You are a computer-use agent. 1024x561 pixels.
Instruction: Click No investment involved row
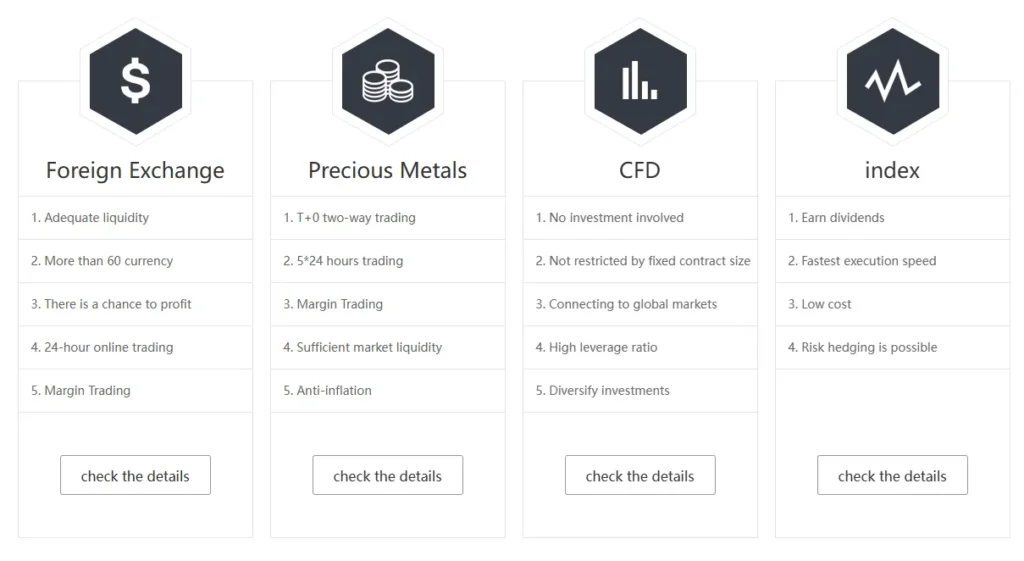[609, 218]
